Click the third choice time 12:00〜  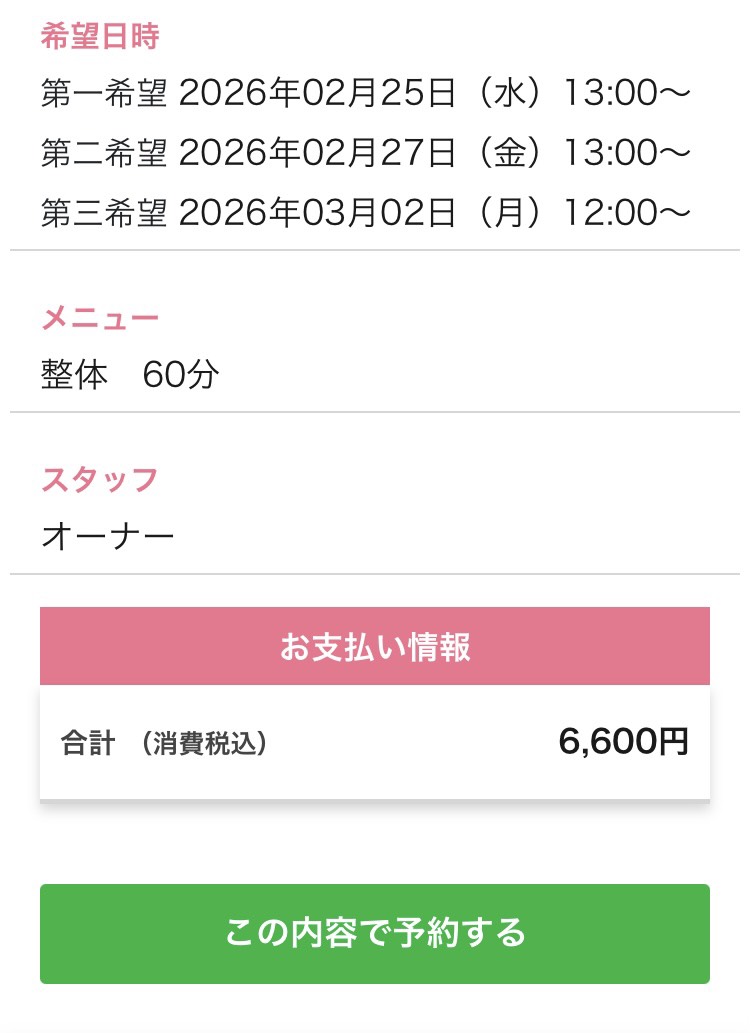627,212
